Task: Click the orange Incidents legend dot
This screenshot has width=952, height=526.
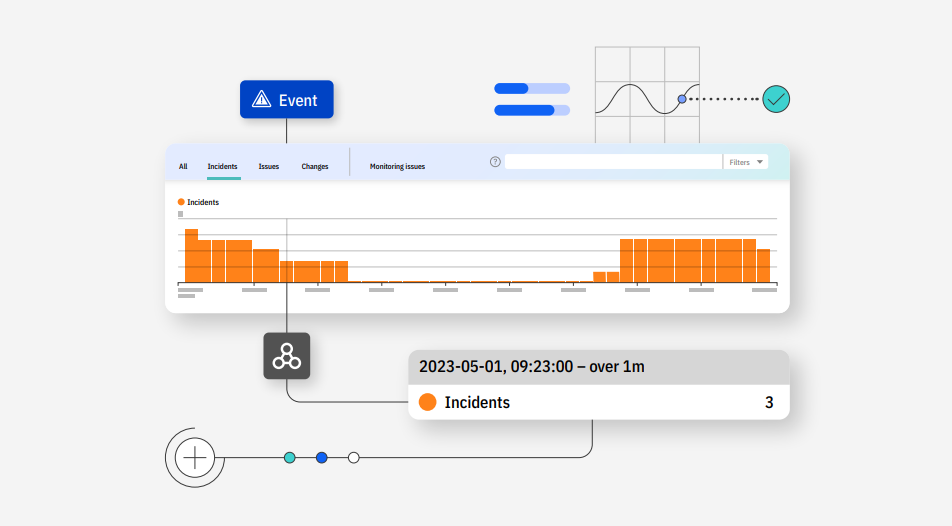Action: (x=181, y=202)
